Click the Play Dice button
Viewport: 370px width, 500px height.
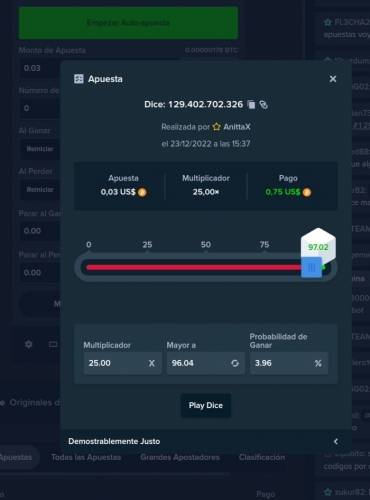[x=206, y=405]
